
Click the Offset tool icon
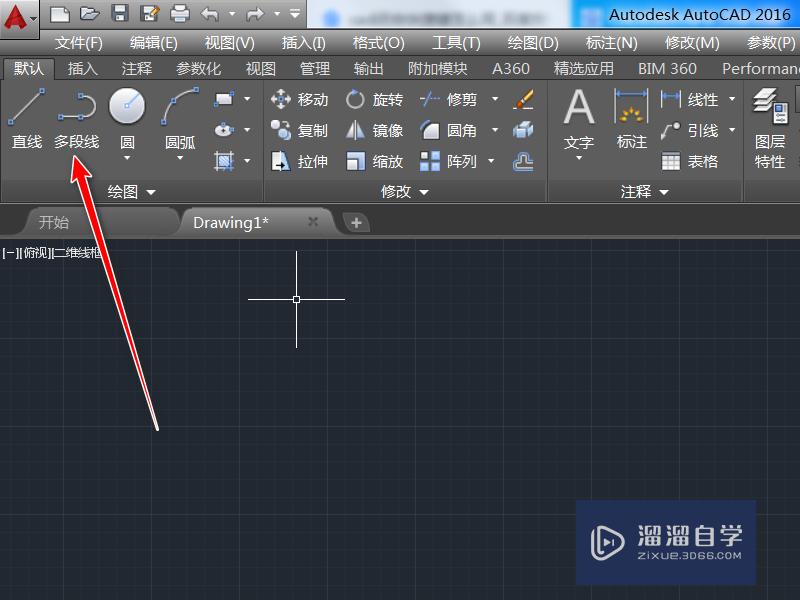pos(523,162)
